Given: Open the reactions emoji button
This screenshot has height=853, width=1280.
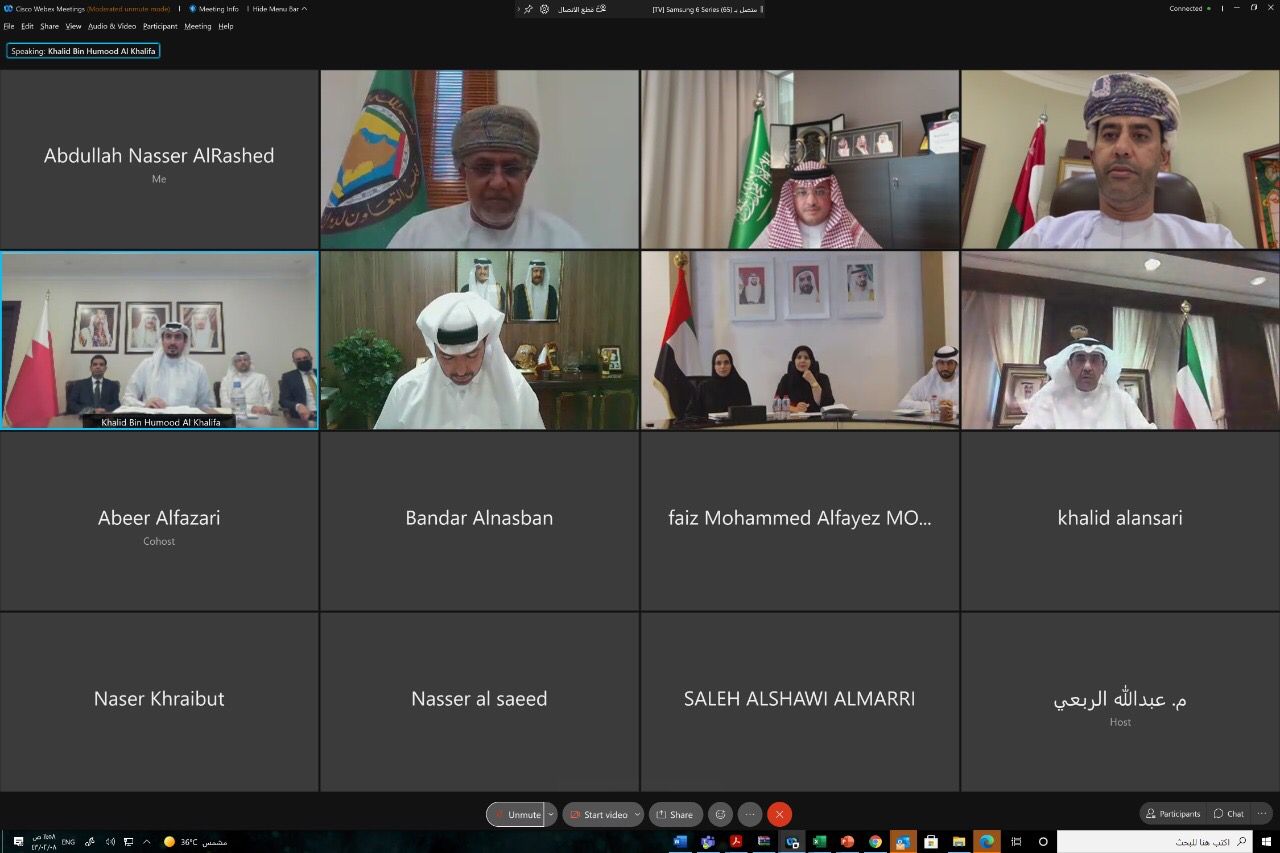Looking at the screenshot, I should [720, 814].
